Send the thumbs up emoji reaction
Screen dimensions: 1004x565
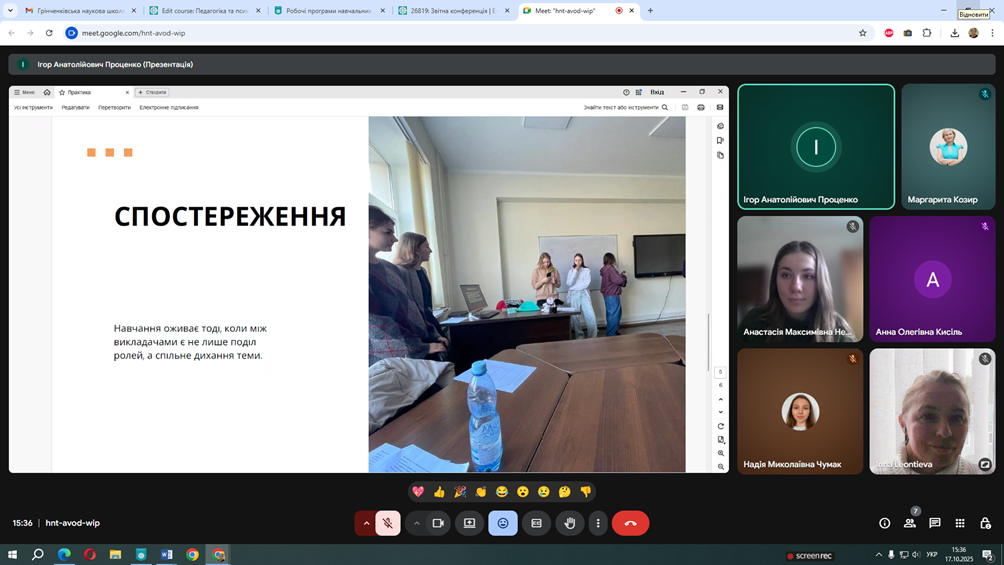(439, 492)
